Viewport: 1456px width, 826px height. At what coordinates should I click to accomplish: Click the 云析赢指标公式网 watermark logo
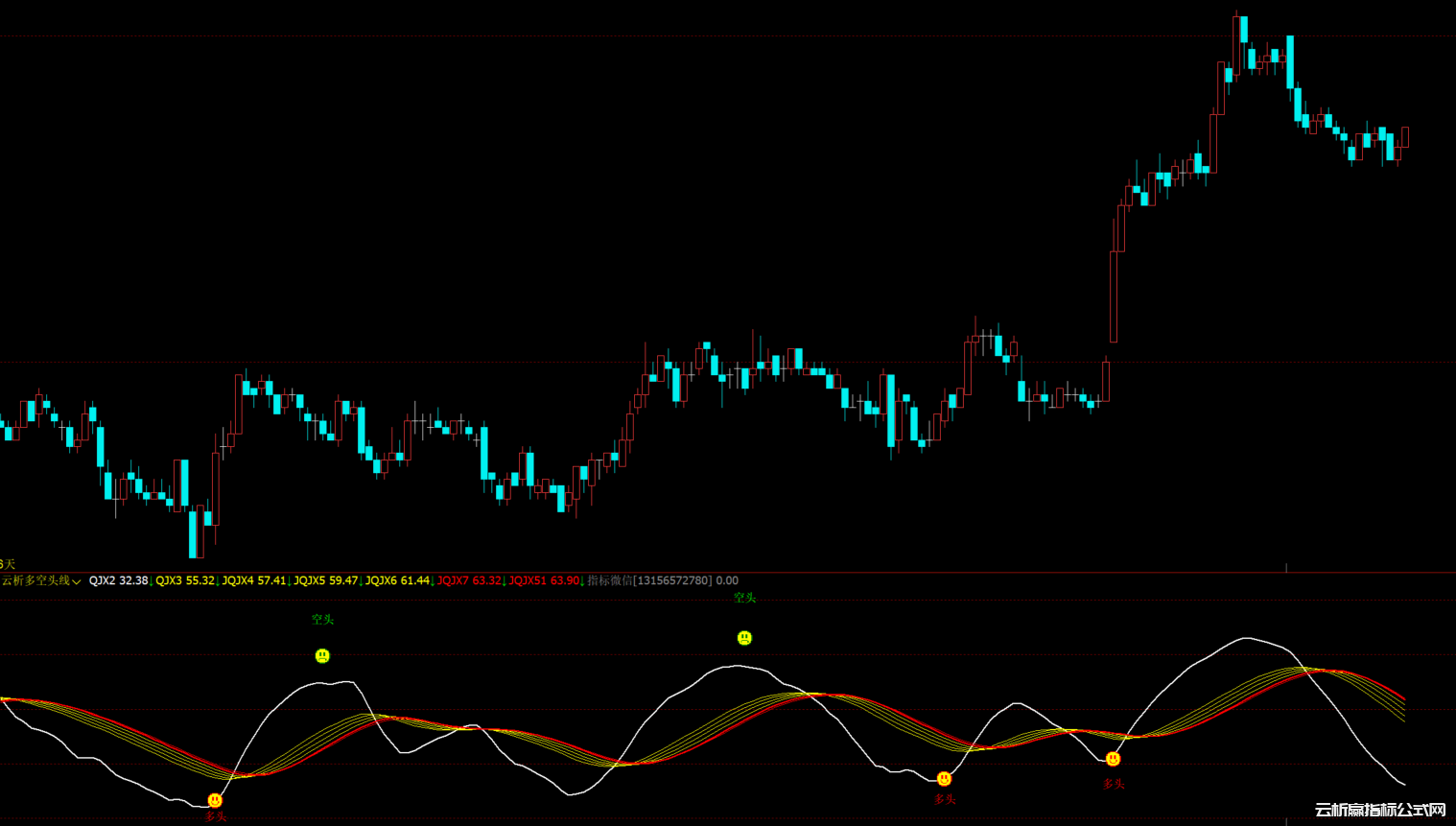1379,810
